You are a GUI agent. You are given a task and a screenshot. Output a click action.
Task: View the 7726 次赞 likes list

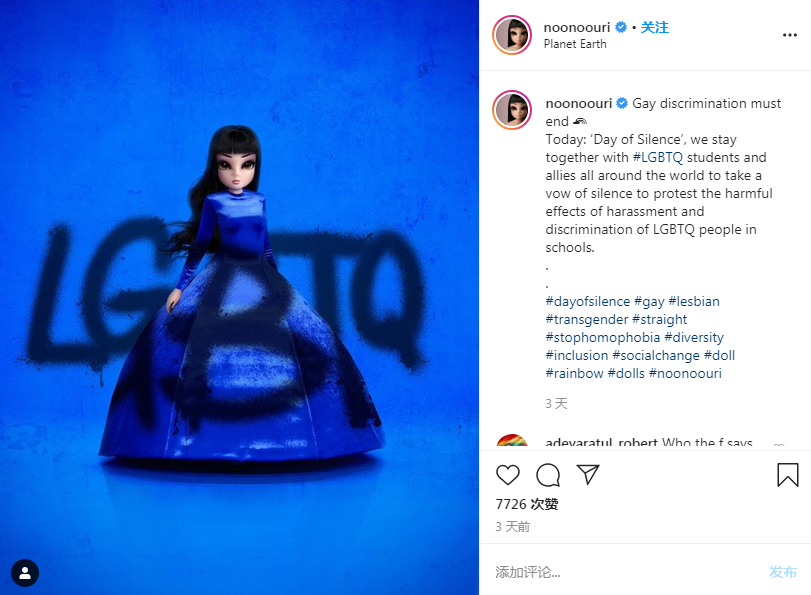[527, 504]
